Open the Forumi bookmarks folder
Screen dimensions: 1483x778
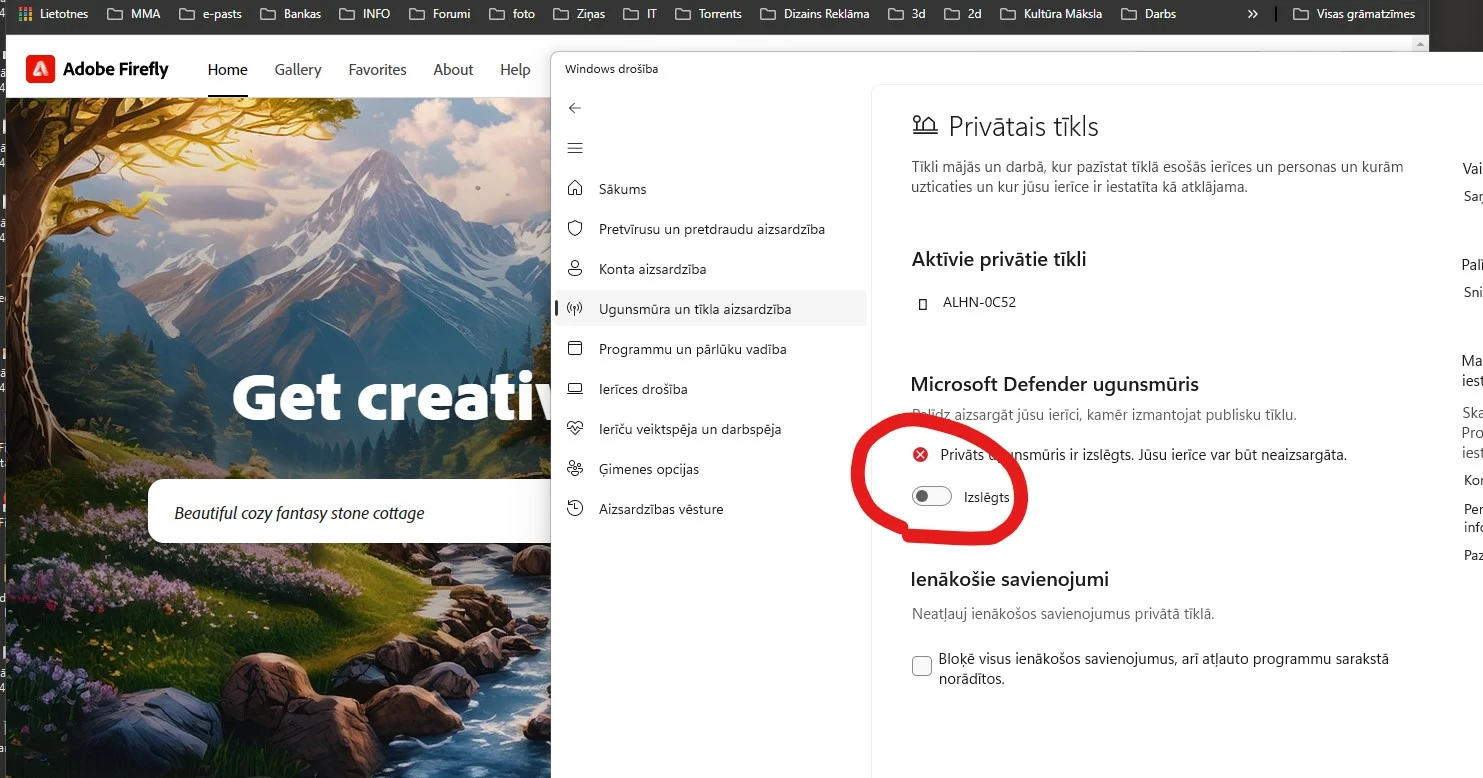coord(440,14)
